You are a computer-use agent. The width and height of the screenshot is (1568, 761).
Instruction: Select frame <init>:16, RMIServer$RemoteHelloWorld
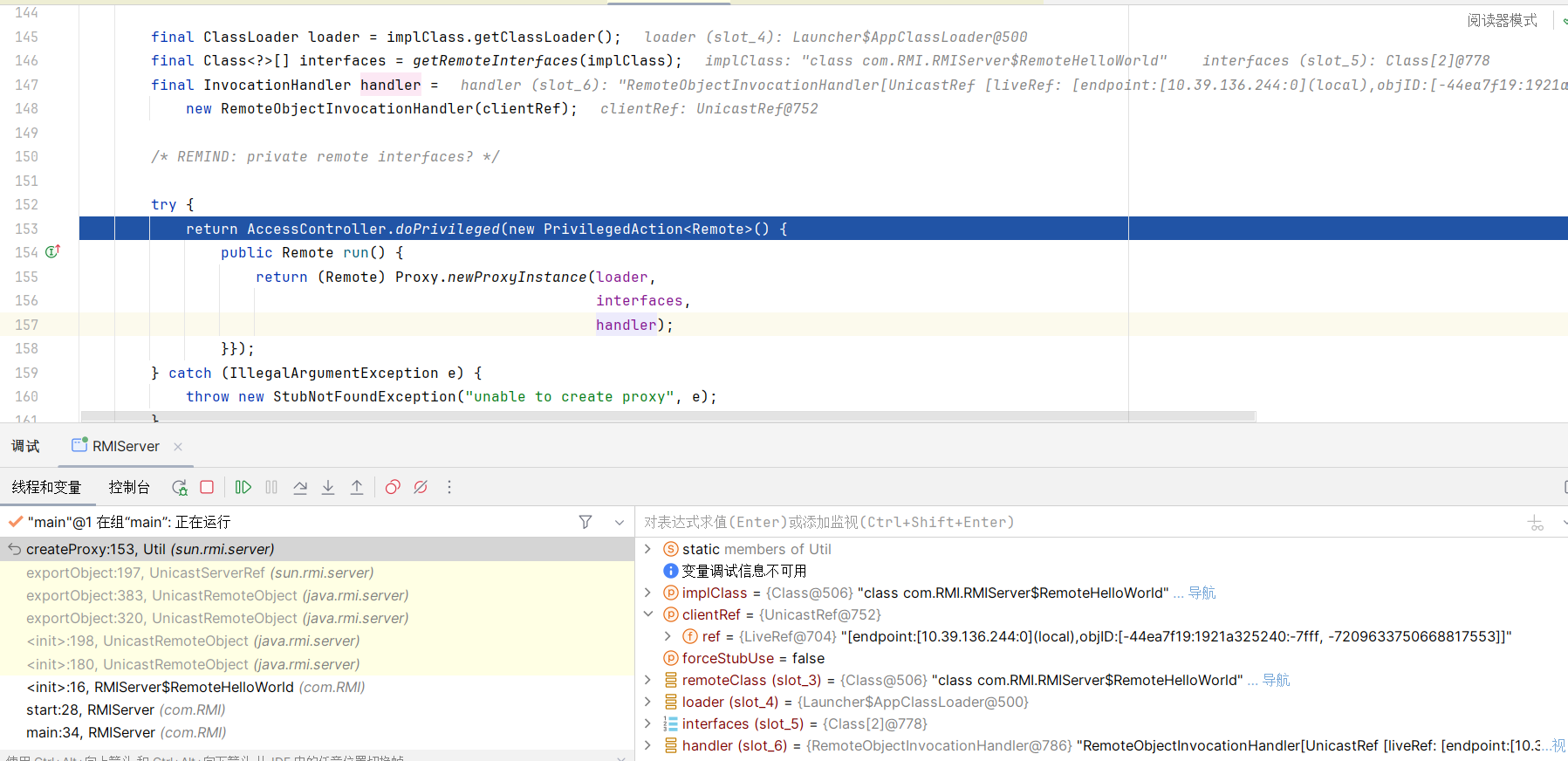tap(317, 687)
